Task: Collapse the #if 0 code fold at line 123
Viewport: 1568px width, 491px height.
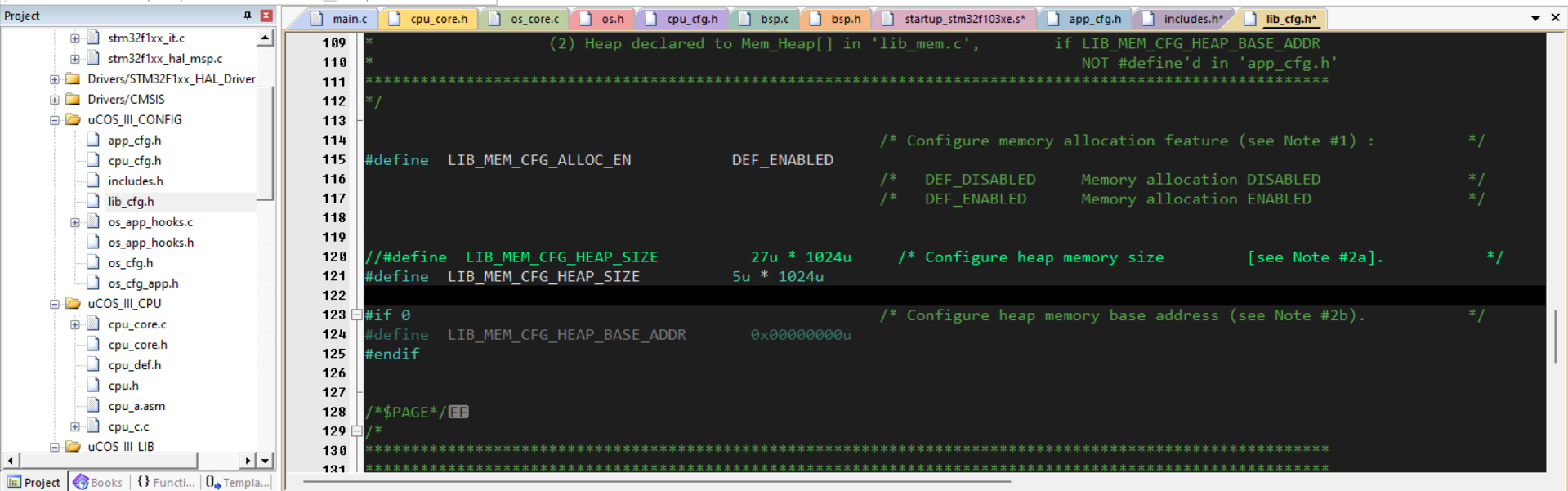Action: 356,315
